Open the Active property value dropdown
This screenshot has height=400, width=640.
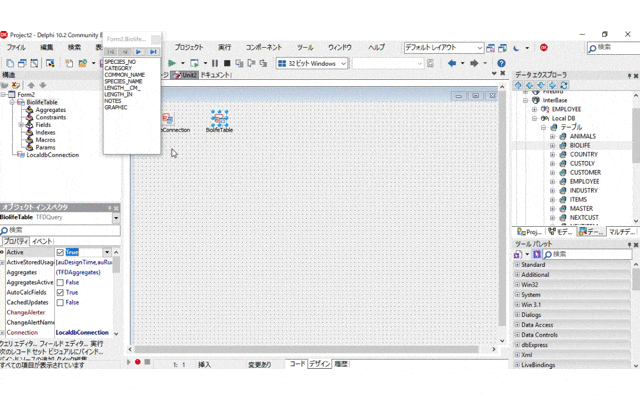click(107, 252)
